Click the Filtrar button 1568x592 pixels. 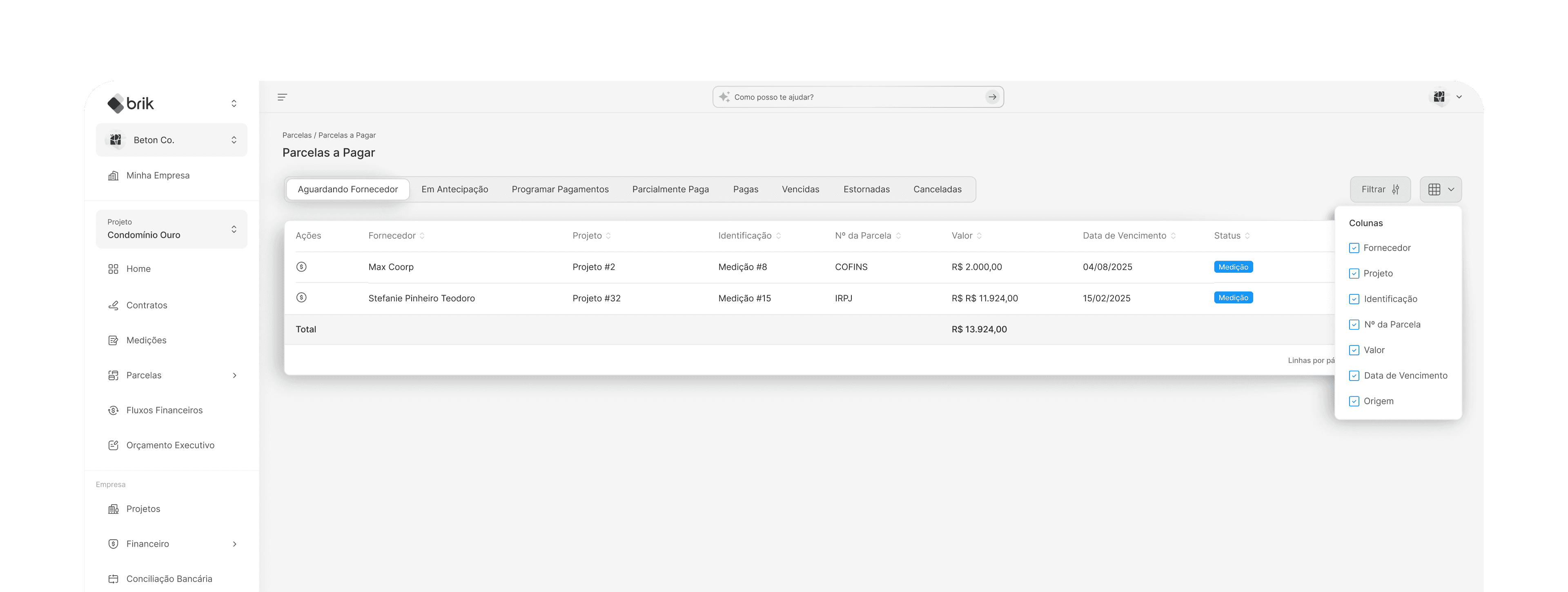click(x=1379, y=189)
